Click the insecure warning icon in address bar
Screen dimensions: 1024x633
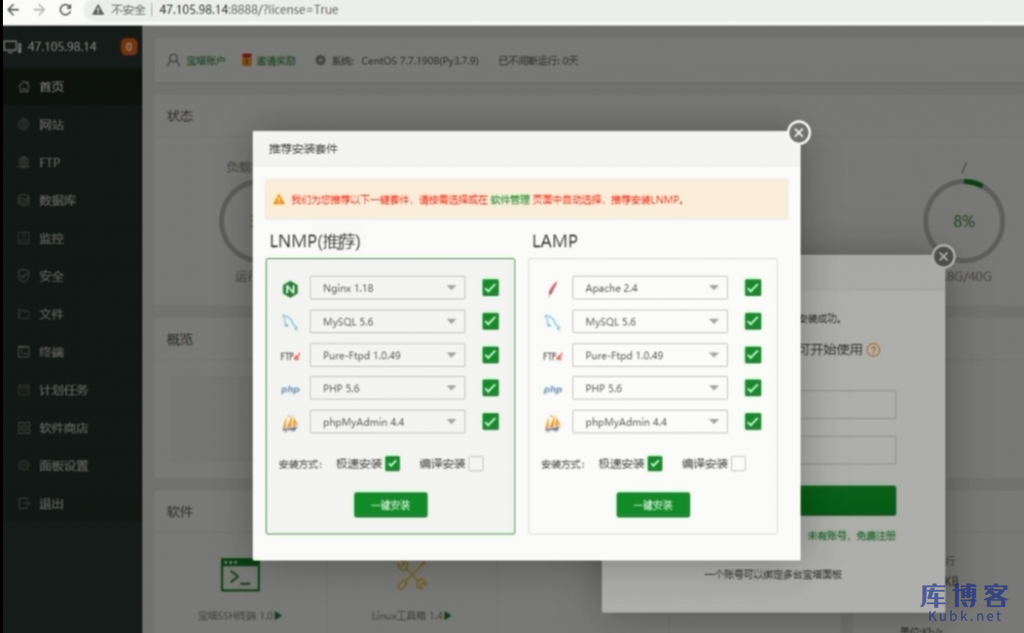coord(97,10)
